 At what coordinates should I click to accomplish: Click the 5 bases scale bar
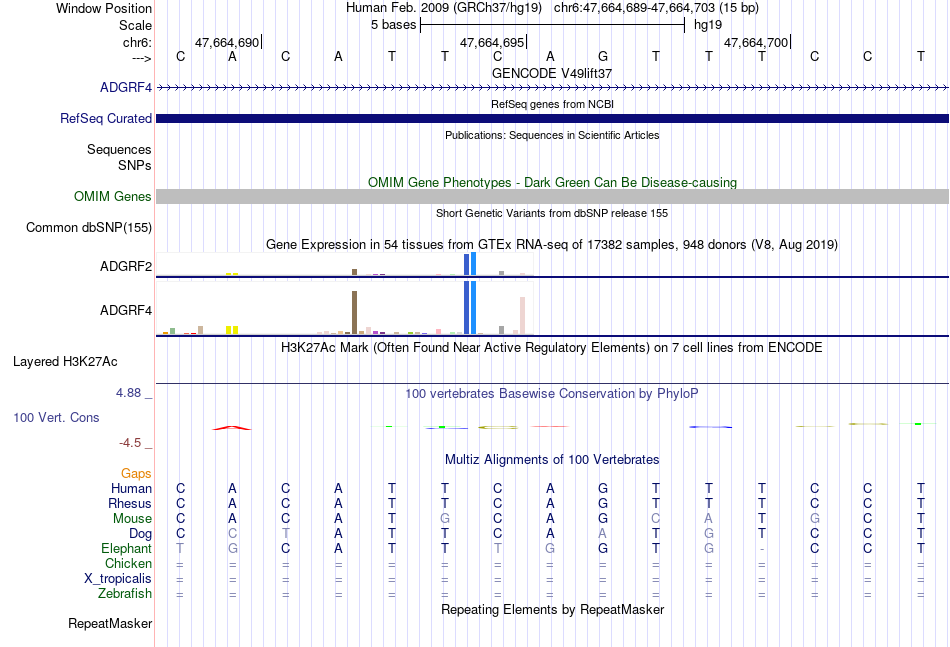click(x=552, y=25)
